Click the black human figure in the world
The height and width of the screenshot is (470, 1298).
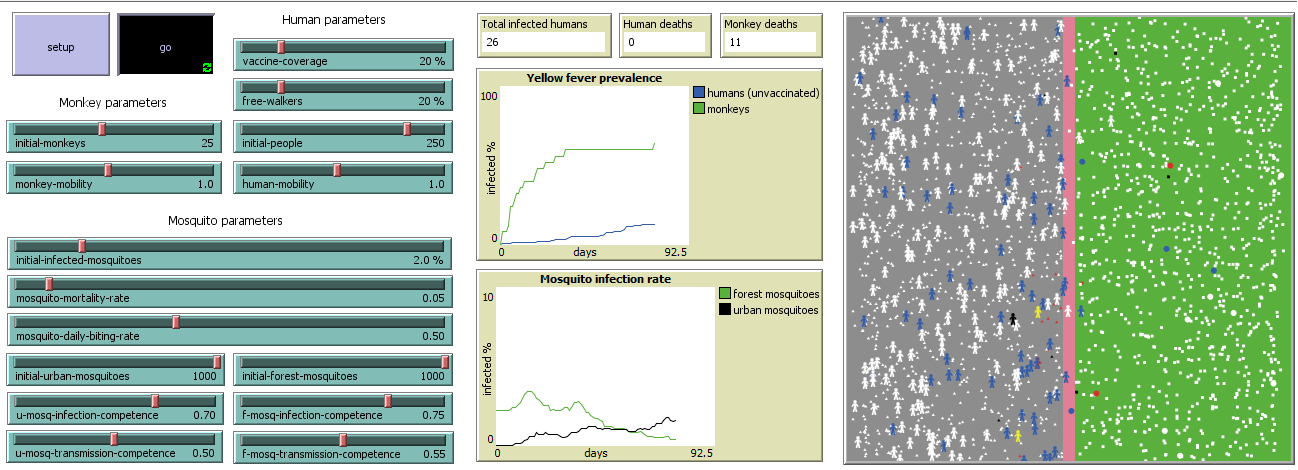[1013, 319]
